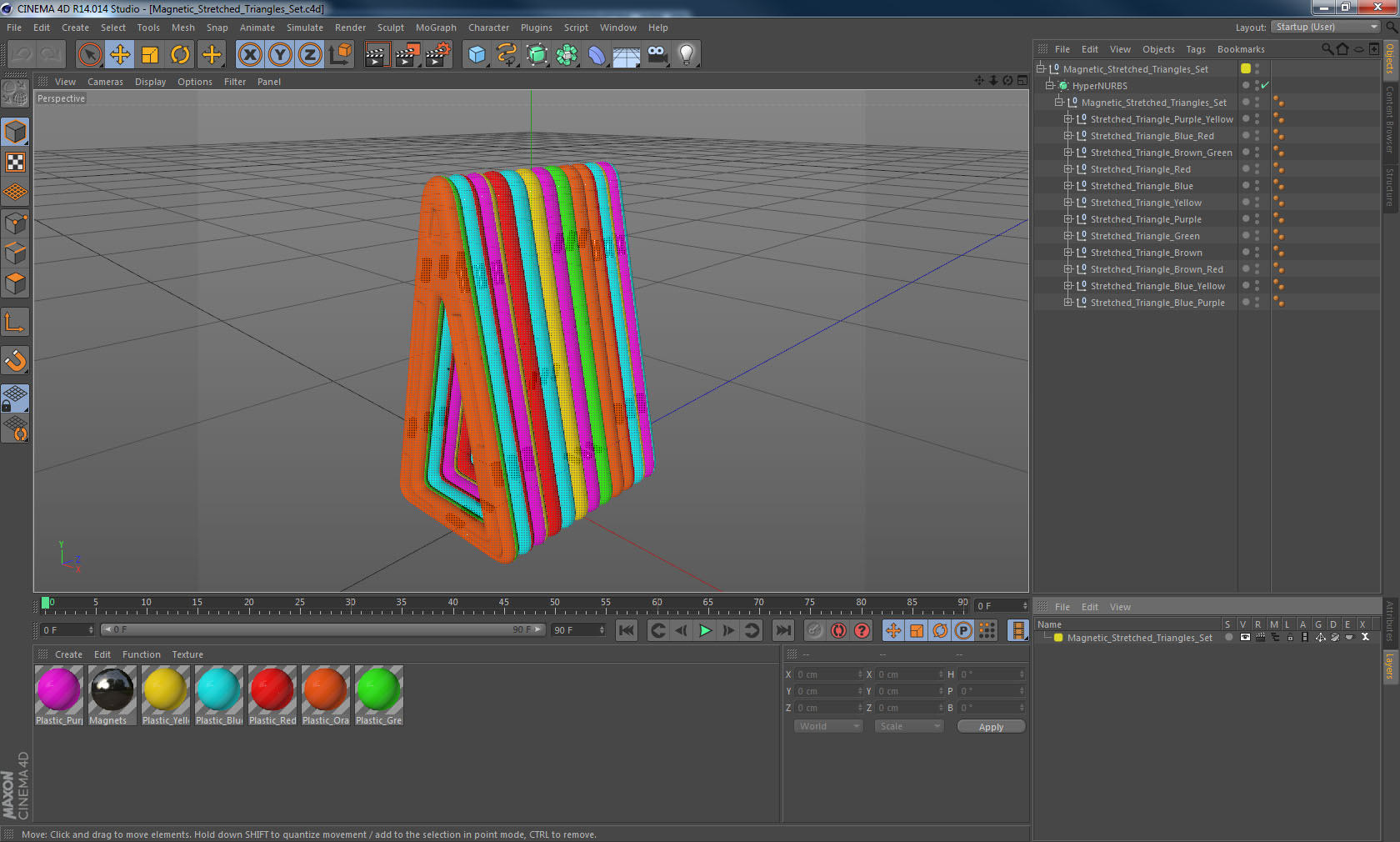Add a Cube primitive object
Screen dimensions: 1400x842
(477, 55)
